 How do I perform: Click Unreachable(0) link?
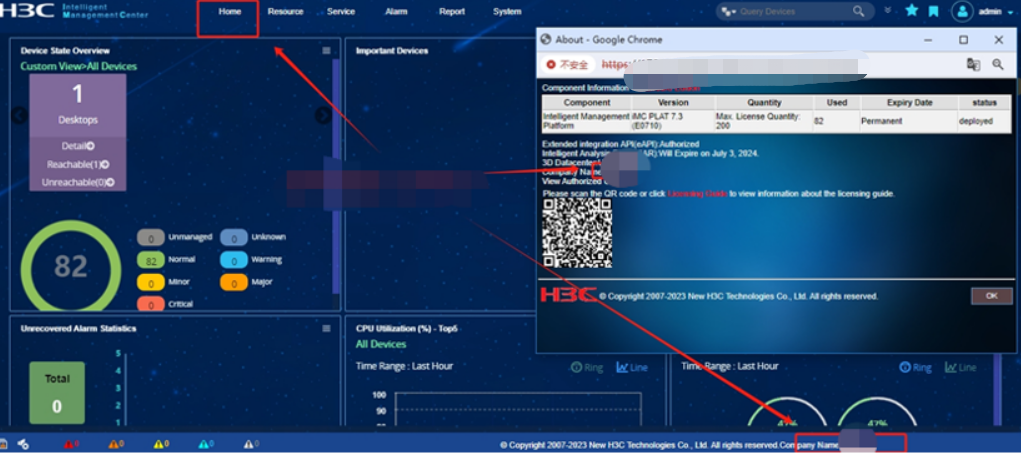pyautogui.click(x=78, y=182)
